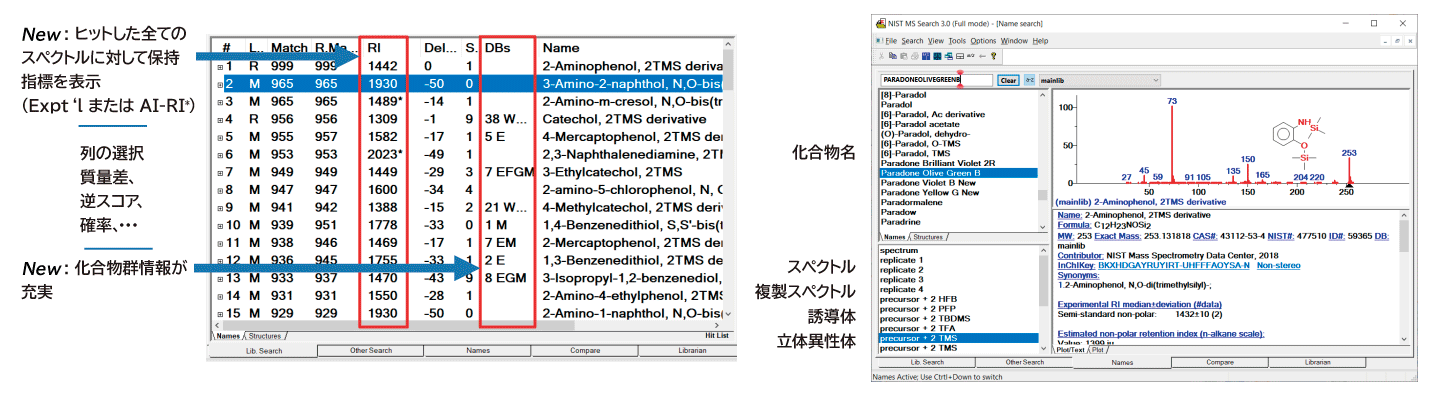Open the View menu
The image size is (1434, 400).
click(936, 41)
